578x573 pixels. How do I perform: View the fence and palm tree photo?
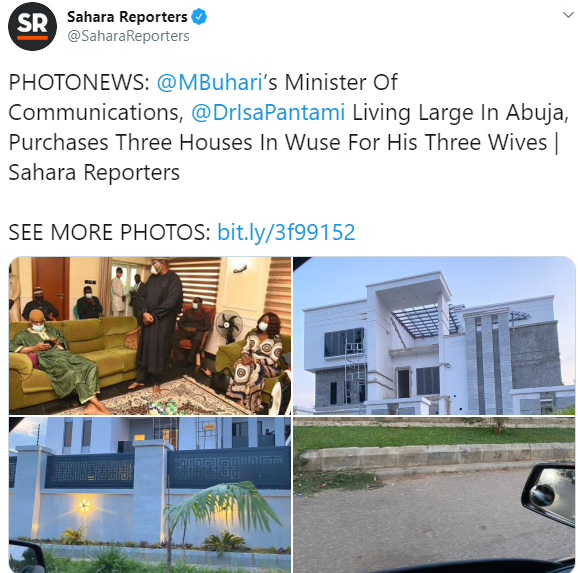pyautogui.click(x=150, y=495)
